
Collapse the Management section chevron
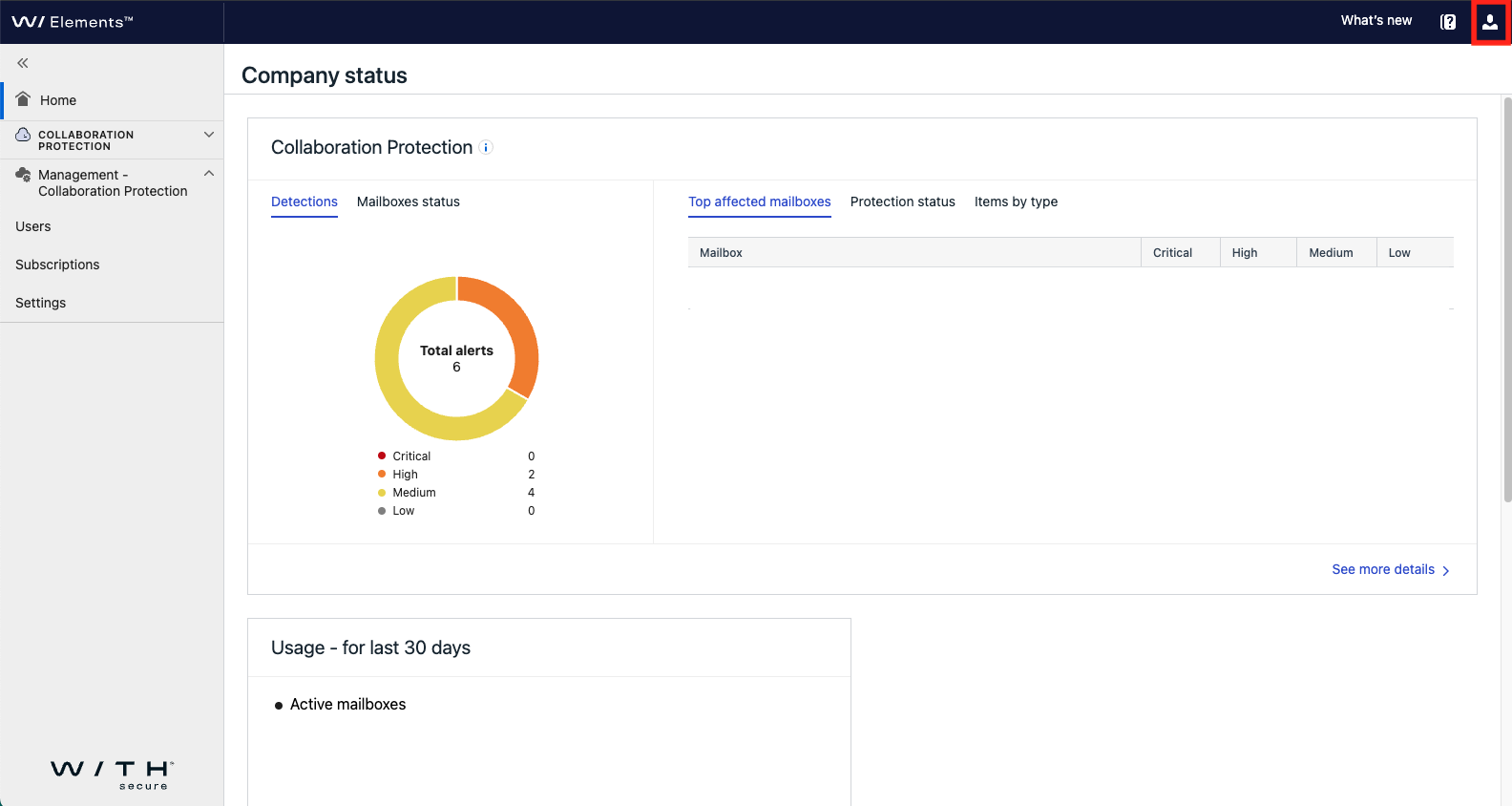(x=209, y=173)
